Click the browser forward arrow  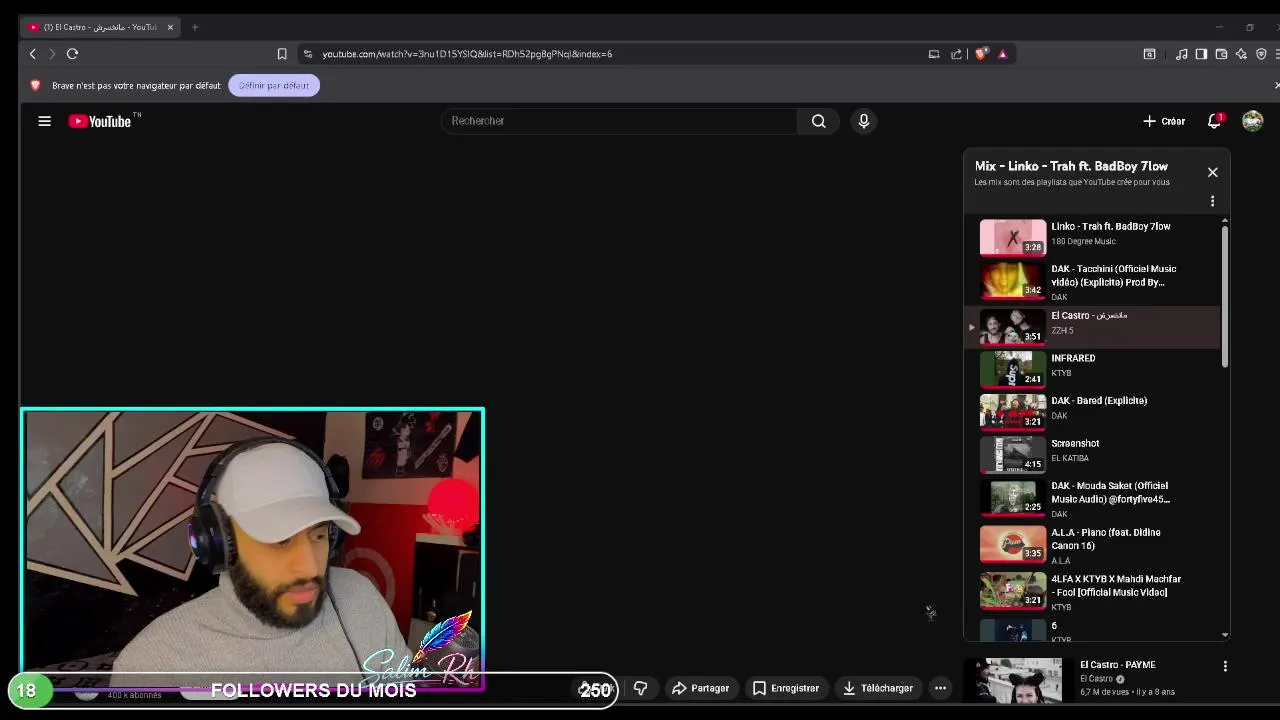[x=52, y=54]
